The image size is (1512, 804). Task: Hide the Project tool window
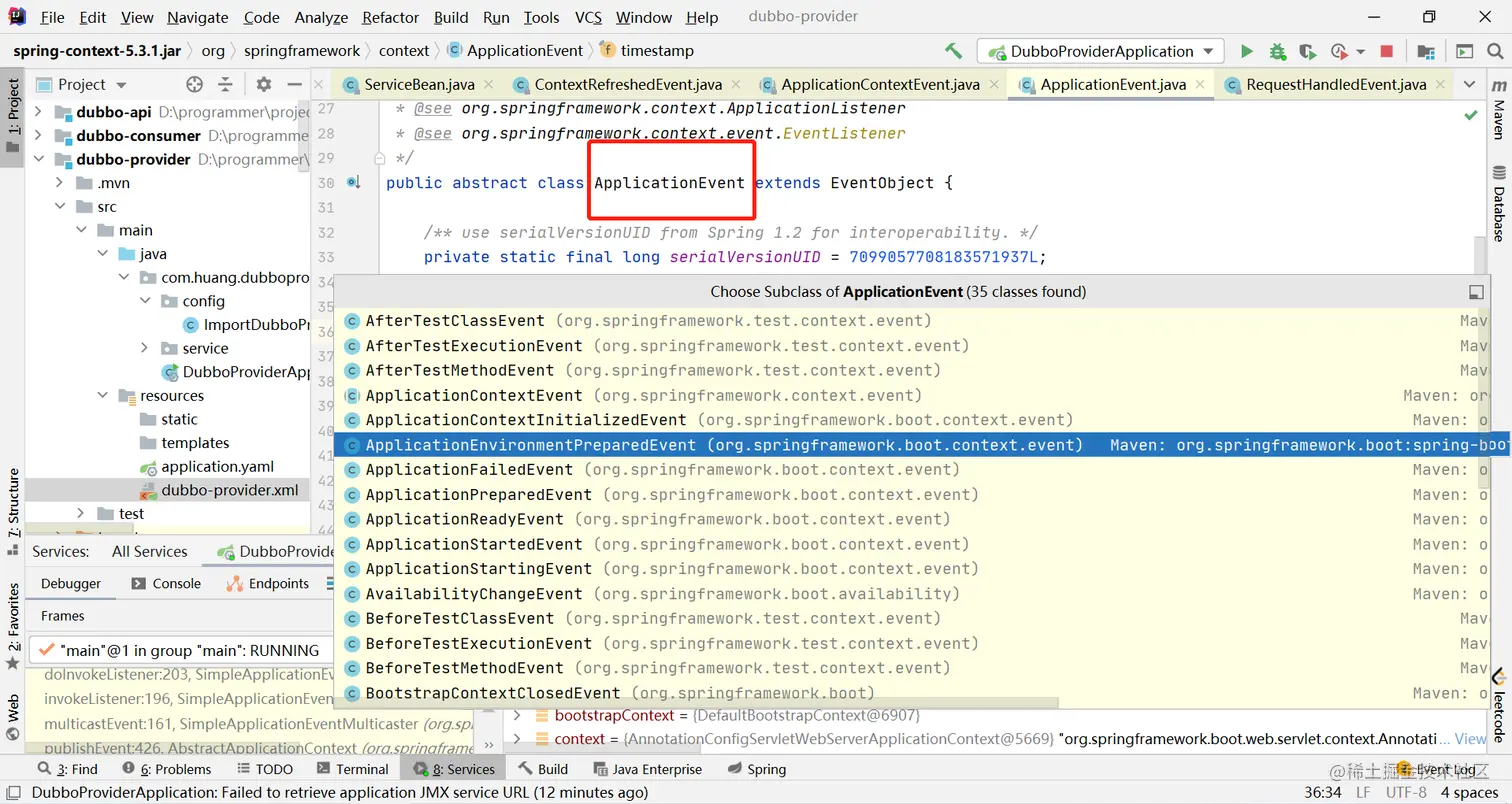click(x=294, y=85)
